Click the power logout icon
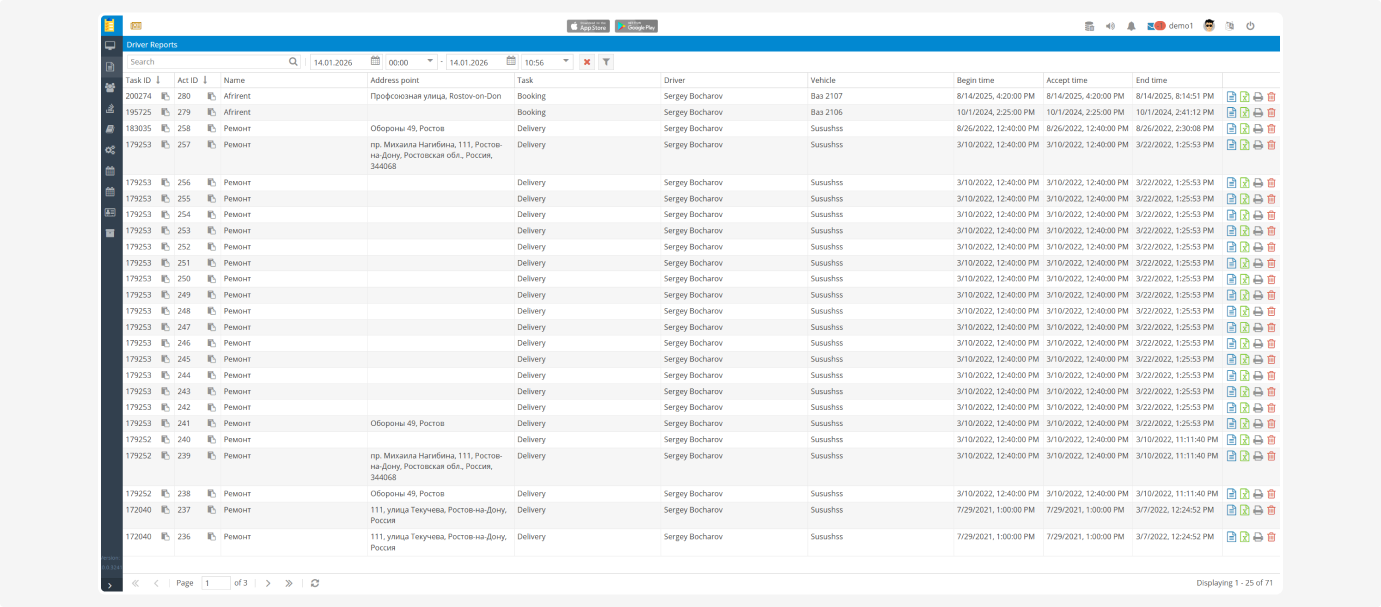Image resolution: width=1381 pixels, height=607 pixels. [1250, 26]
